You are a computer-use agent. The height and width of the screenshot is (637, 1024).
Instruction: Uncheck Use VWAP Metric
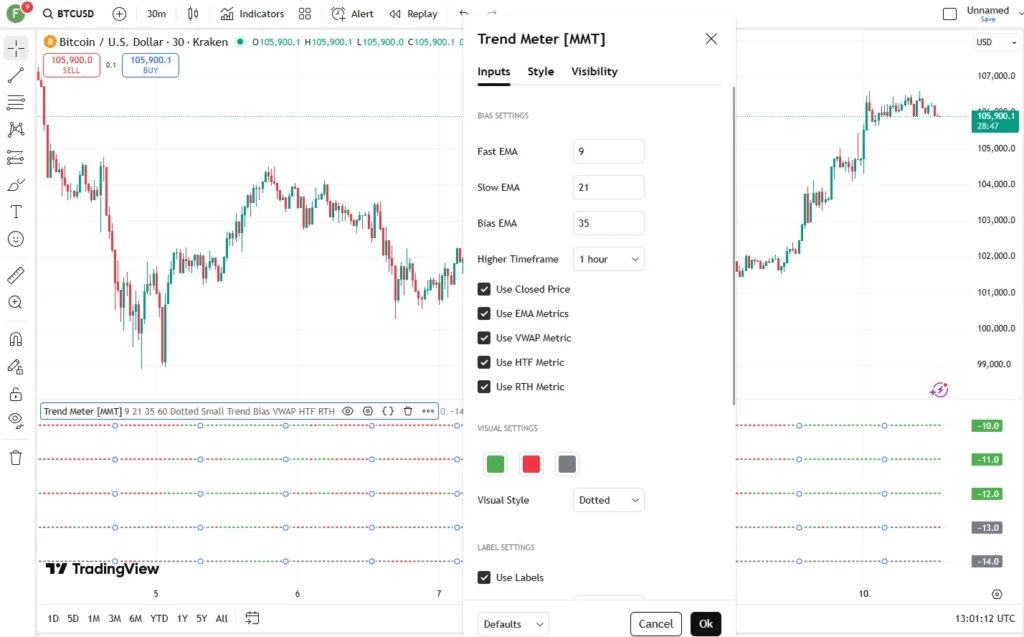484,338
